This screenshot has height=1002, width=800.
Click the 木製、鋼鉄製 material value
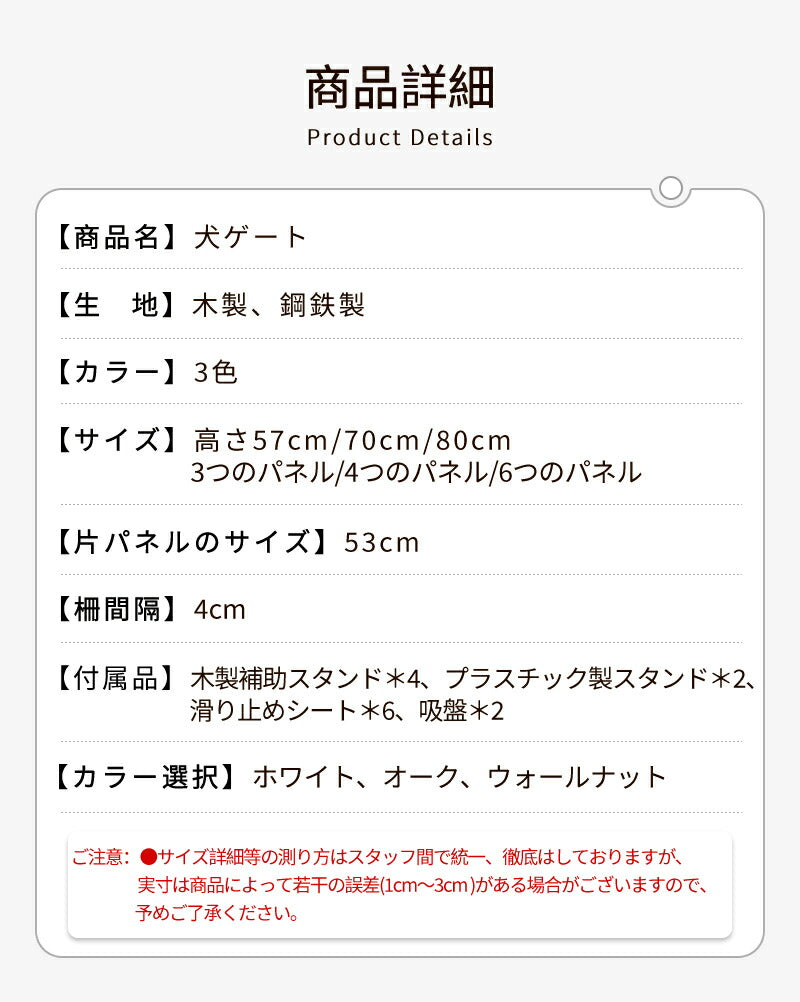coord(278,305)
